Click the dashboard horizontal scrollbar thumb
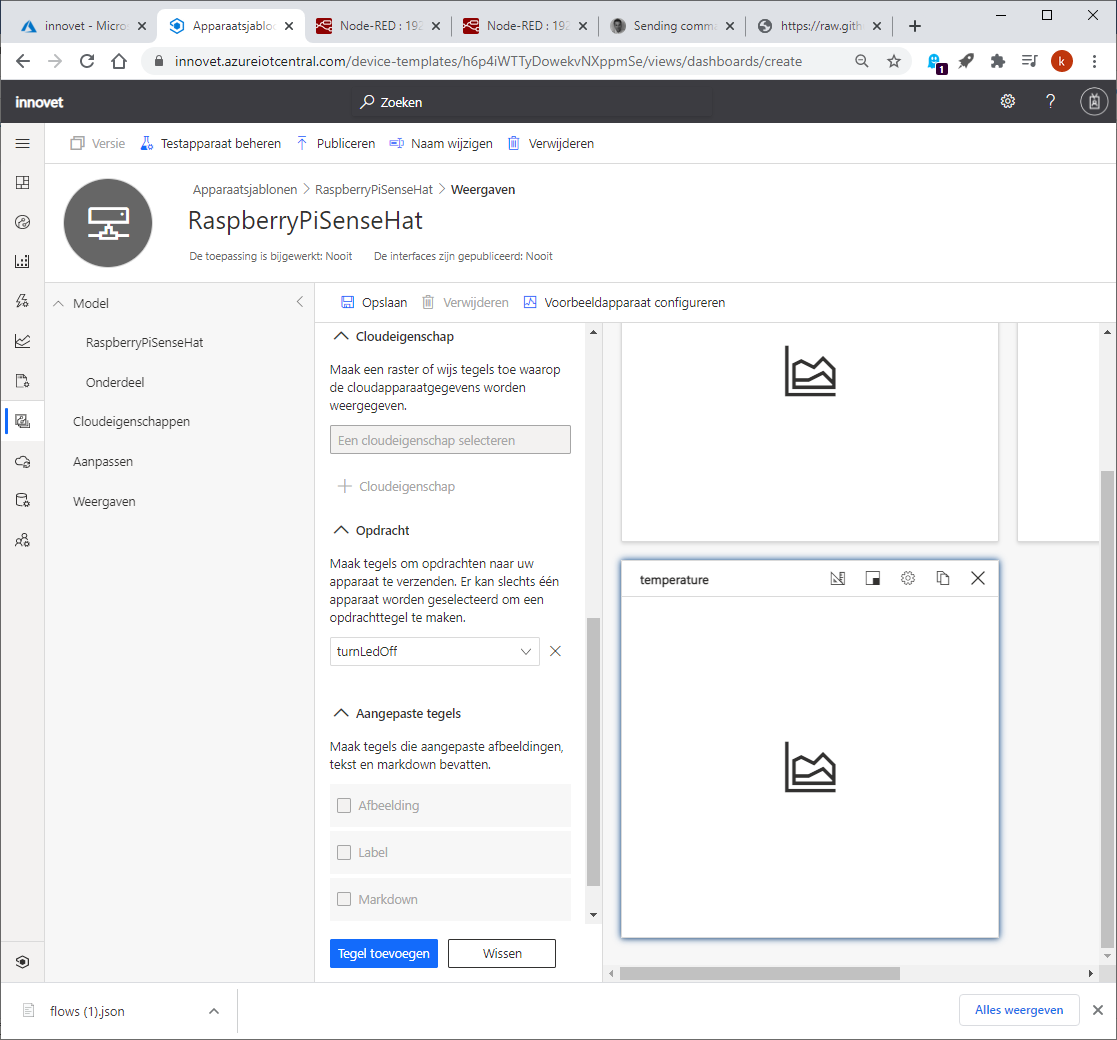 (x=759, y=974)
